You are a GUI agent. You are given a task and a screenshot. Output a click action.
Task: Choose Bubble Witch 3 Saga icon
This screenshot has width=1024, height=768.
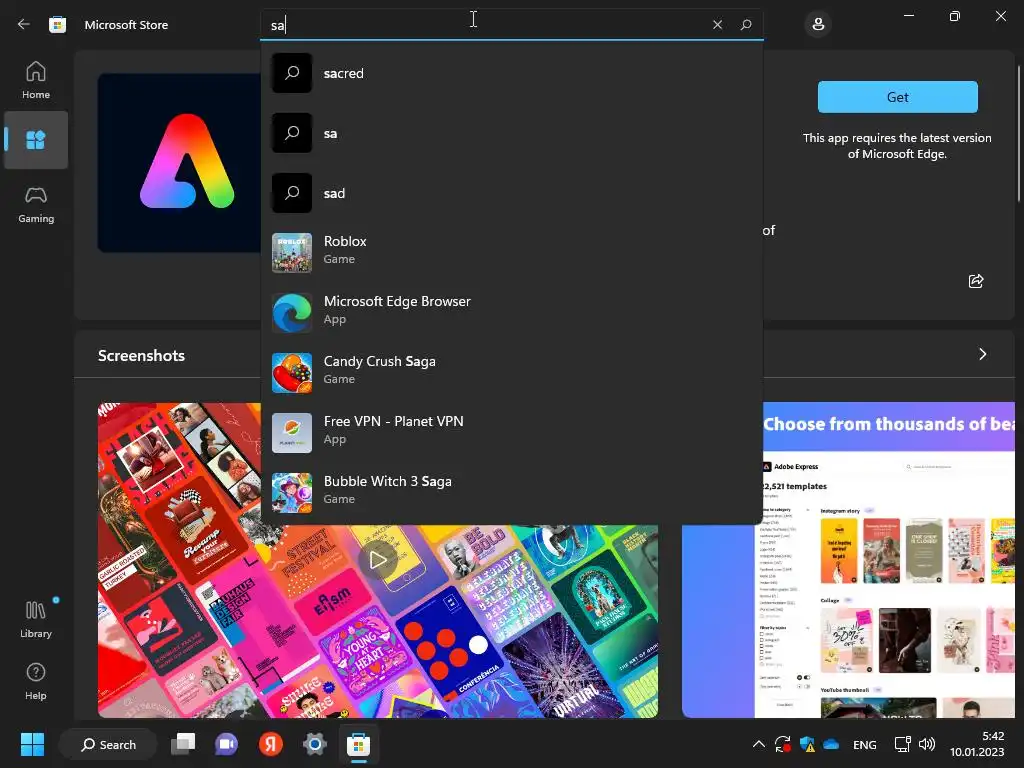pos(292,493)
